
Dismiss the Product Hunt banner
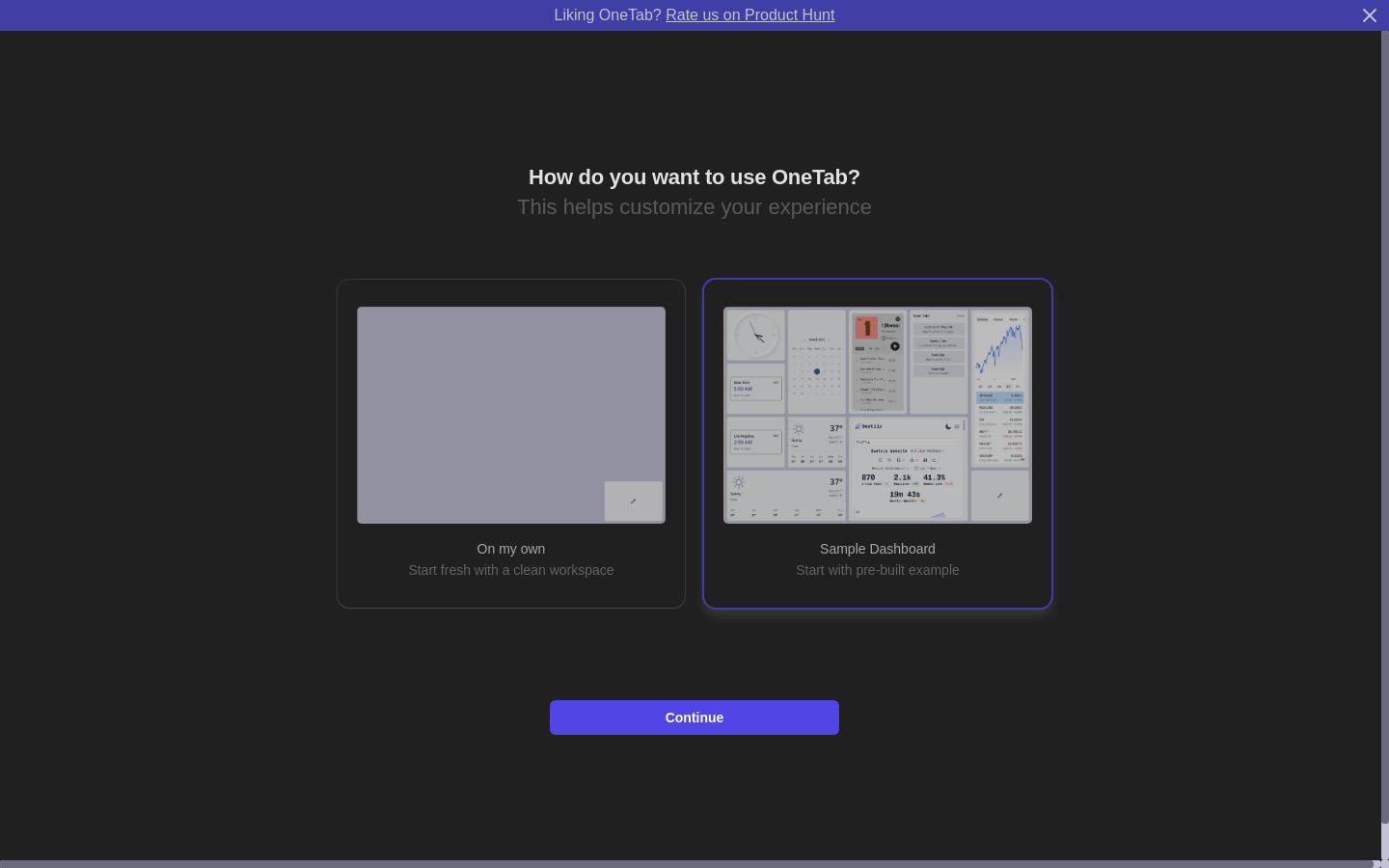tap(1370, 15)
